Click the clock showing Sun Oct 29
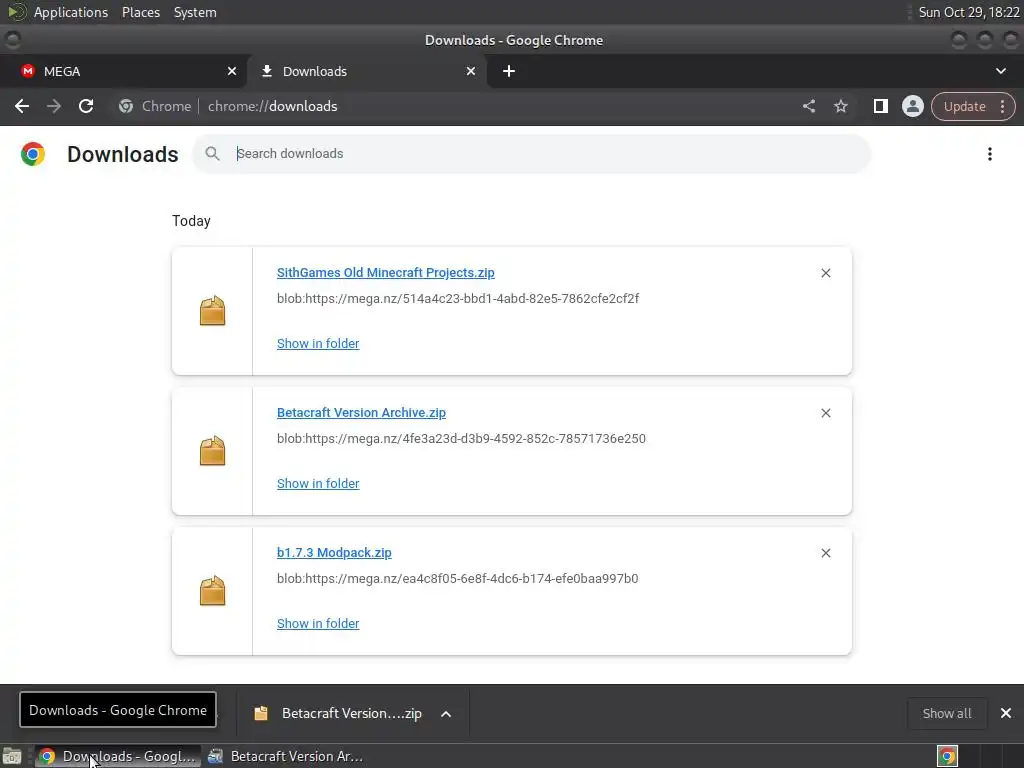Screen dimensions: 1024x768 tap(968, 12)
